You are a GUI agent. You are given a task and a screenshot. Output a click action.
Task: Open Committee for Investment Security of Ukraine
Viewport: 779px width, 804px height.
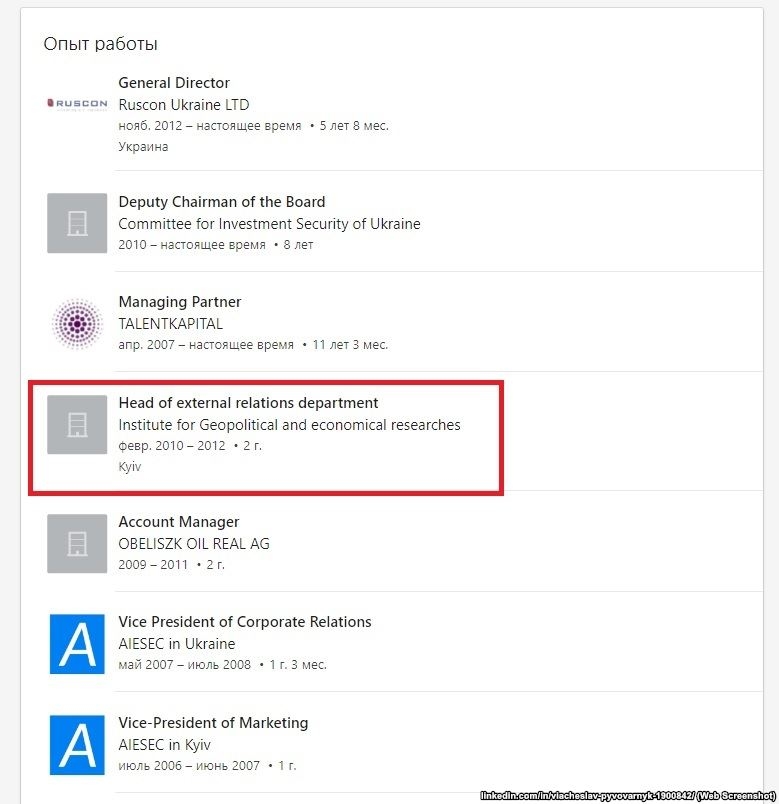coord(269,224)
